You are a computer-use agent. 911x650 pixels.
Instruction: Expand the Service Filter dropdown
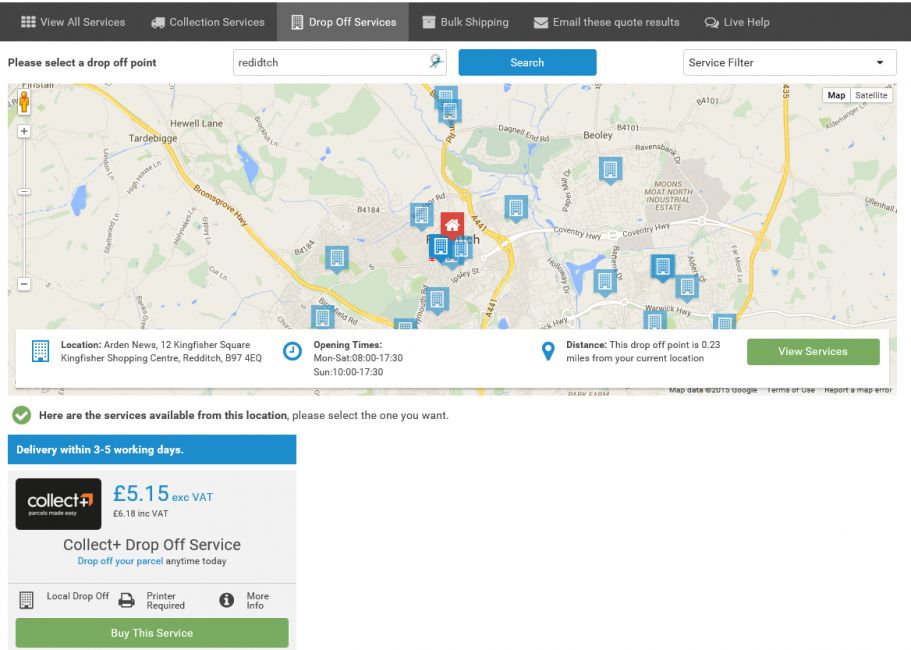click(790, 62)
